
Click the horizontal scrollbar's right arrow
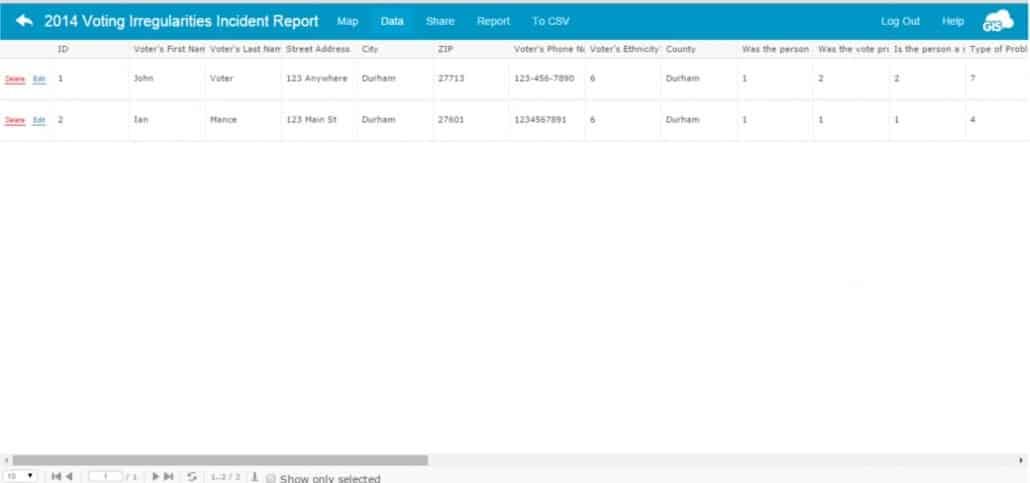pyautogui.click(x=1022, y=461)
